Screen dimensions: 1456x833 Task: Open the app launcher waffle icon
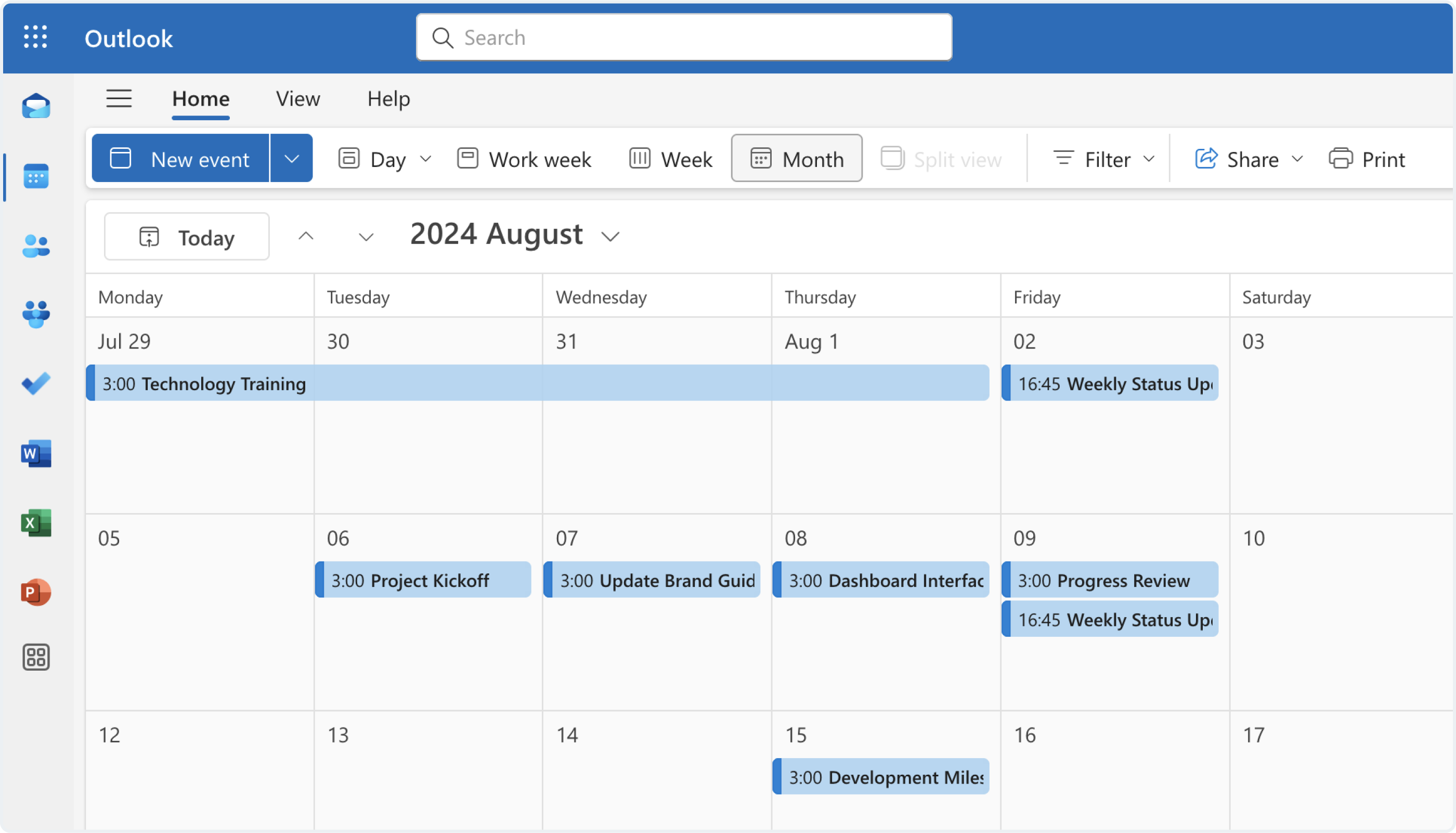click(x=35, y=36)
